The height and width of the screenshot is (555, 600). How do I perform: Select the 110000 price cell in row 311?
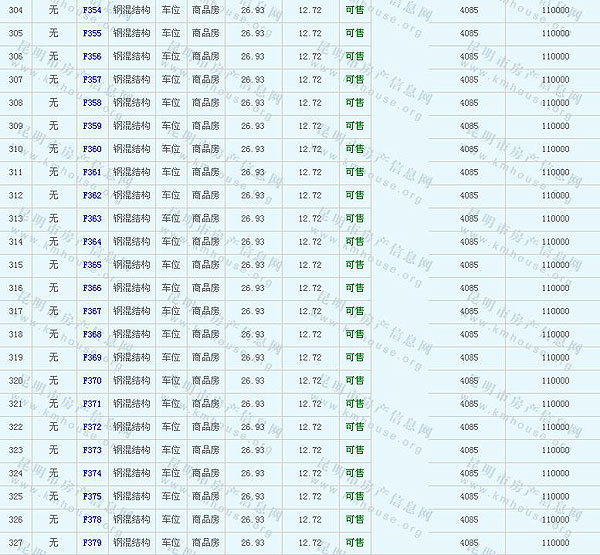click(x=554, y=172)
